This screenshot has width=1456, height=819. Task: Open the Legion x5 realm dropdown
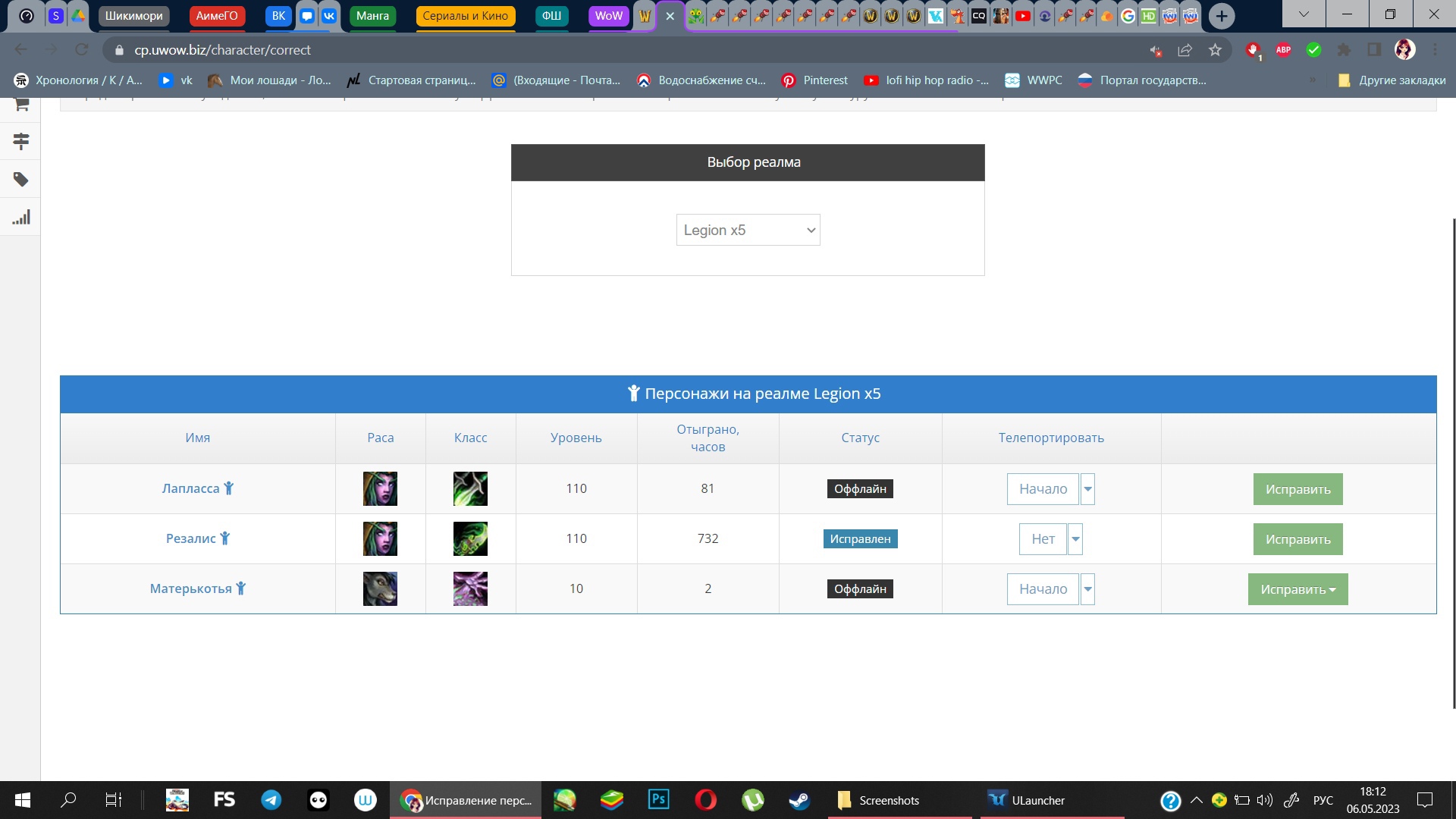pos(748,231)
